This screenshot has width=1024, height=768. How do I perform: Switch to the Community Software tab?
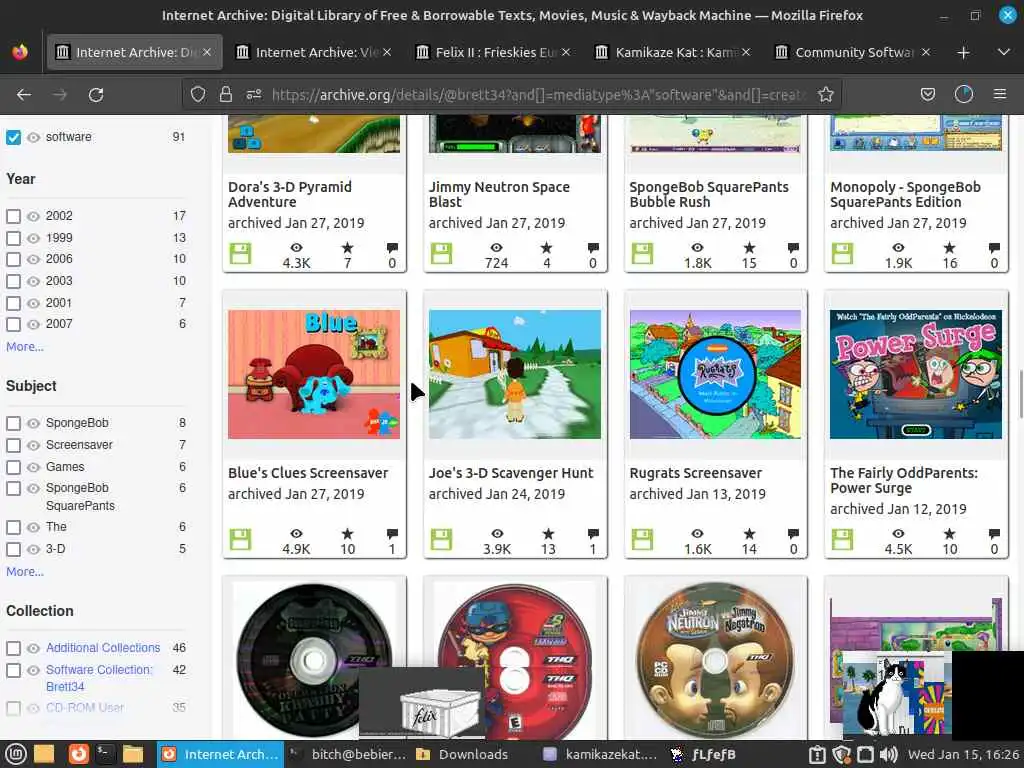853,52
